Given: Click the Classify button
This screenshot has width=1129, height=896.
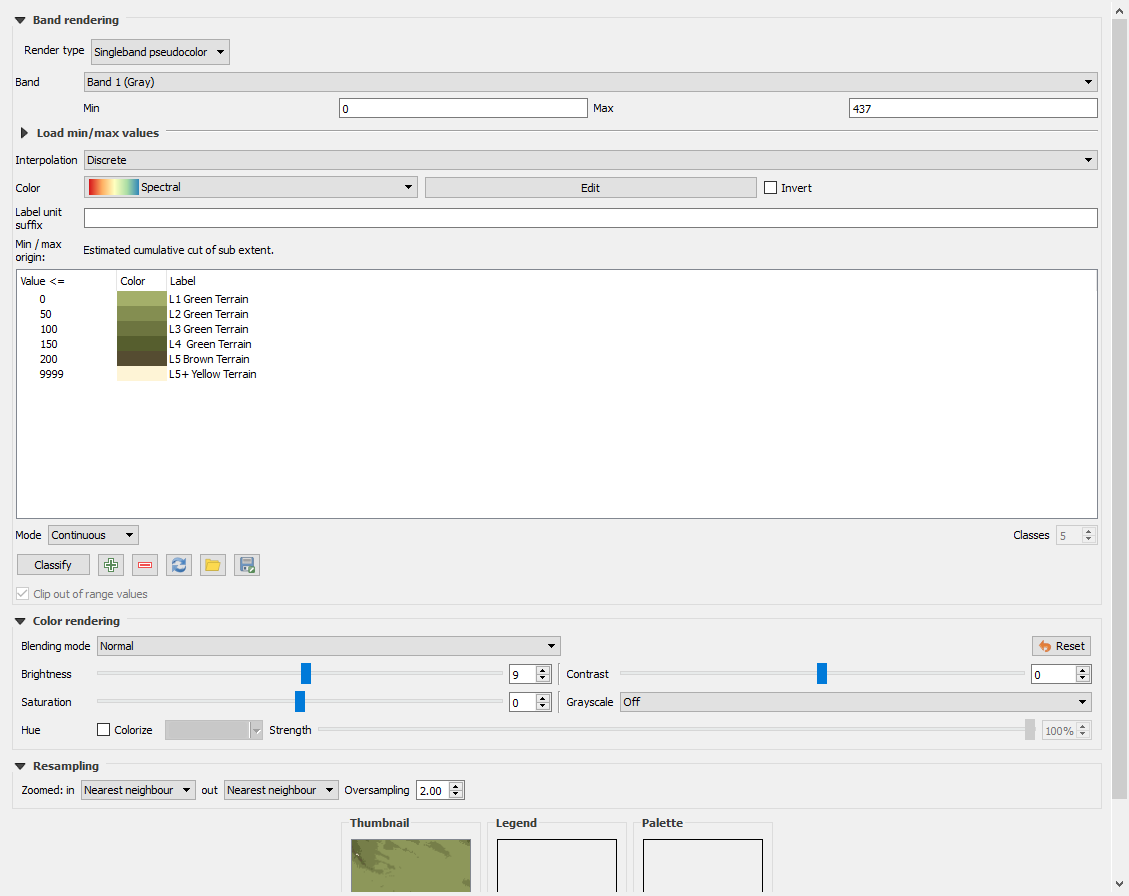Looking at the screenshot, I should point(52,565).
